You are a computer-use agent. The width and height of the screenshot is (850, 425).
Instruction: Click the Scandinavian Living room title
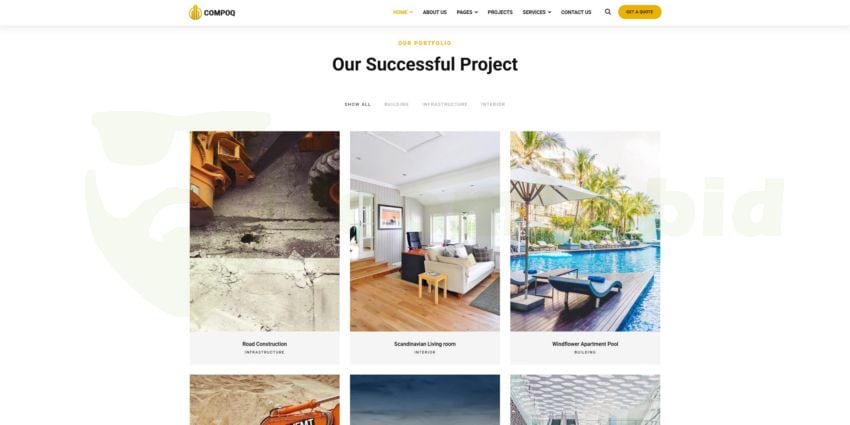click(425, 344)
